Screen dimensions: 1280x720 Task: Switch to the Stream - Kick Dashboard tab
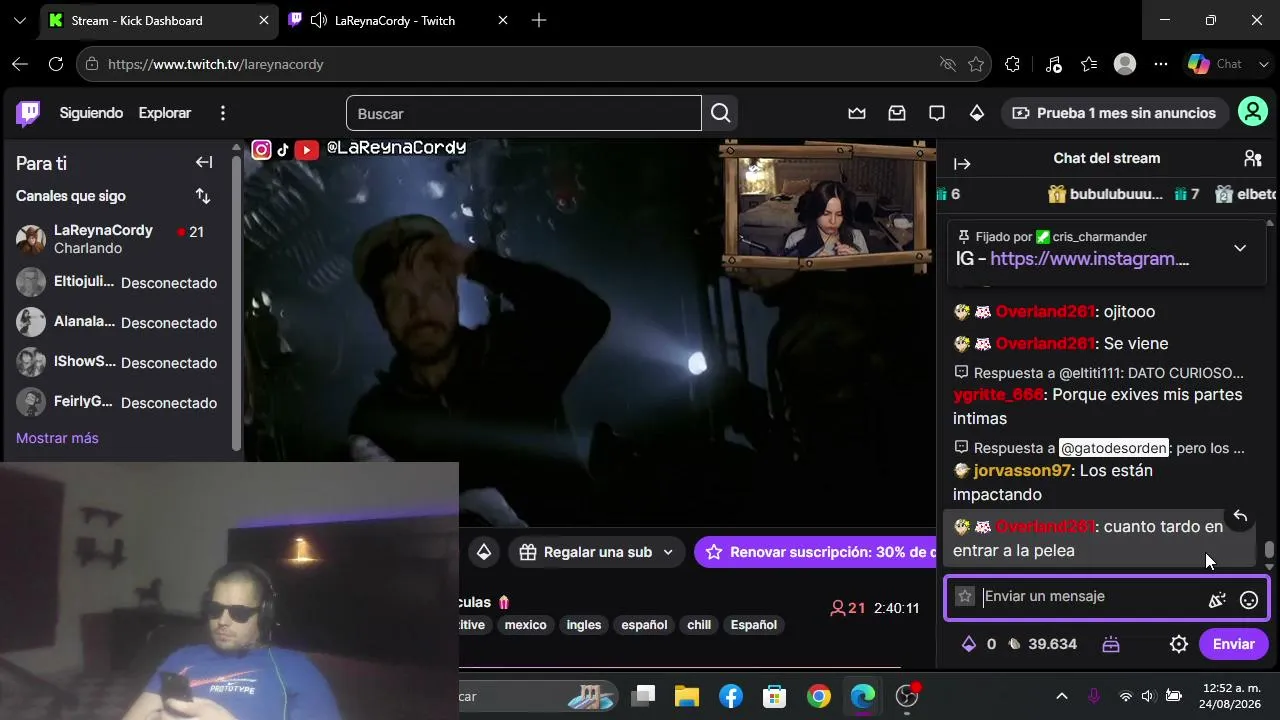click(x=158, y=20)
